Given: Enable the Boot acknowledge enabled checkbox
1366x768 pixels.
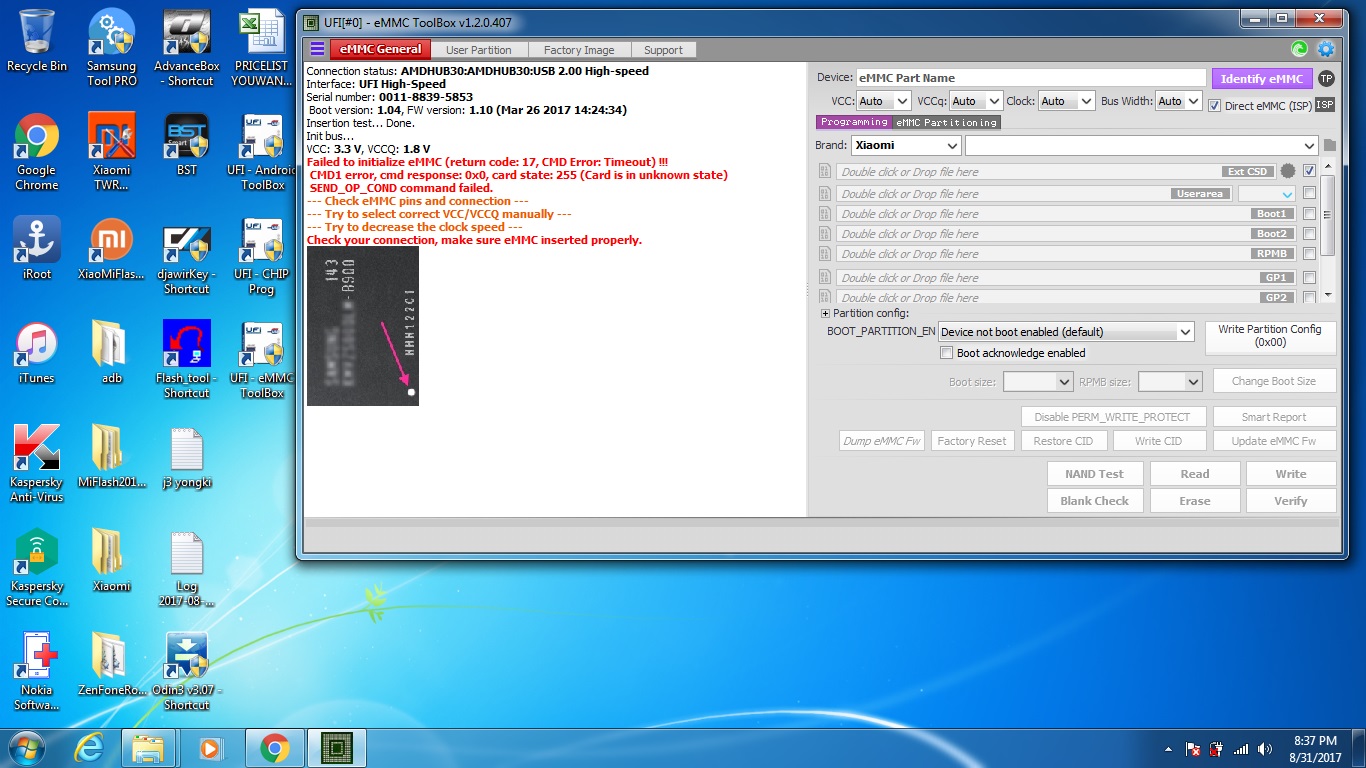Looking at the screenshot, I should [x=947, y=353].
